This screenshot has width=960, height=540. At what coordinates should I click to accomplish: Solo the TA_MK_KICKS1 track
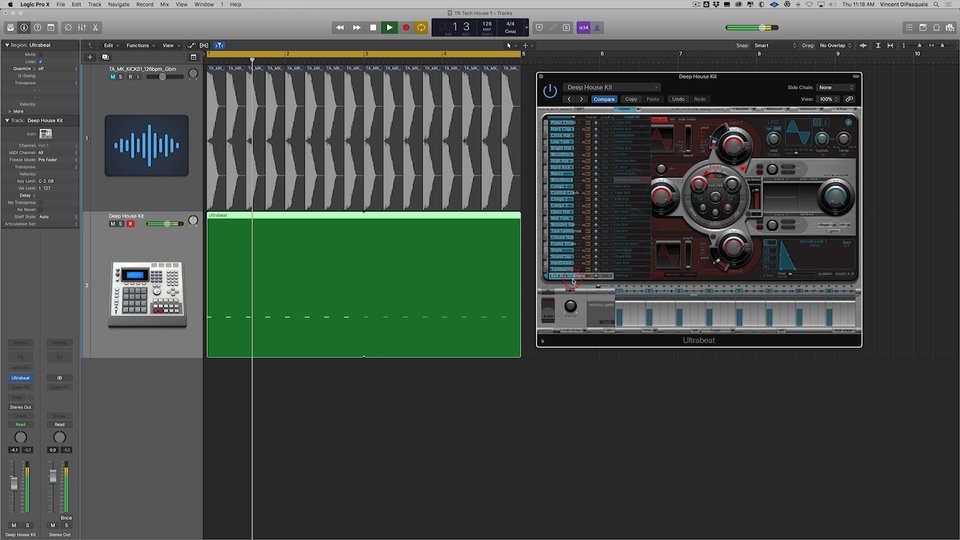click(x=121, y=77)
